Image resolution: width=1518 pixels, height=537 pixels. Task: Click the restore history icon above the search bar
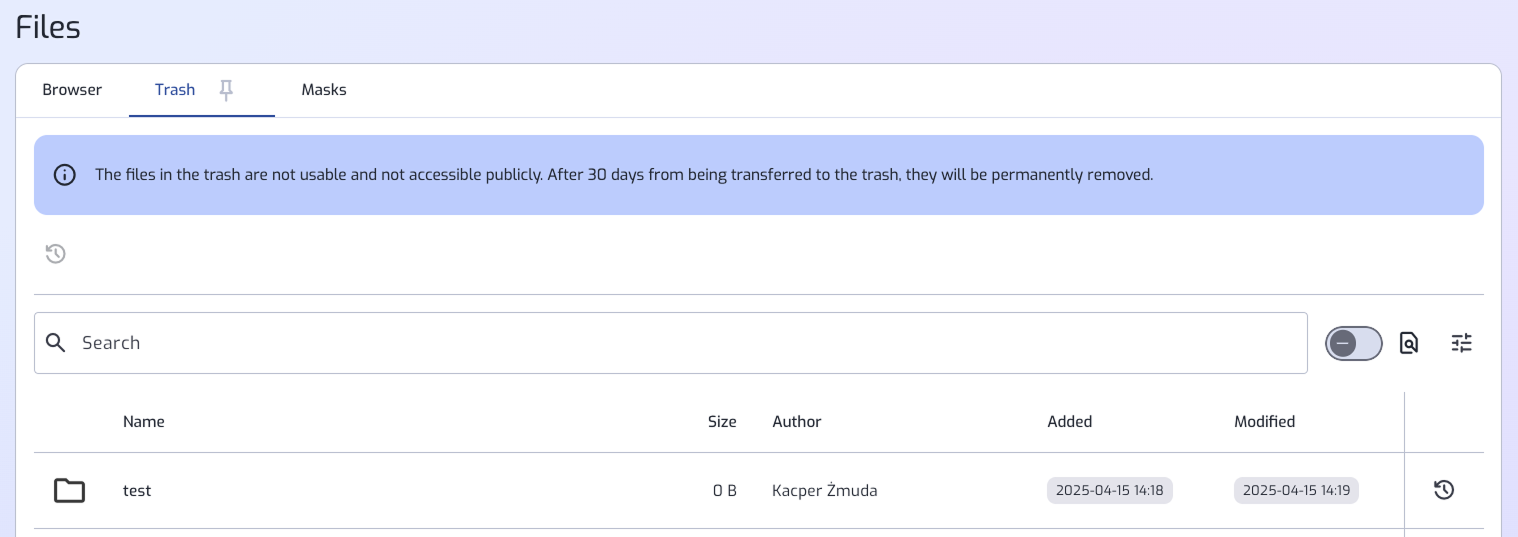pyautogui.click(x=56, y=254)
